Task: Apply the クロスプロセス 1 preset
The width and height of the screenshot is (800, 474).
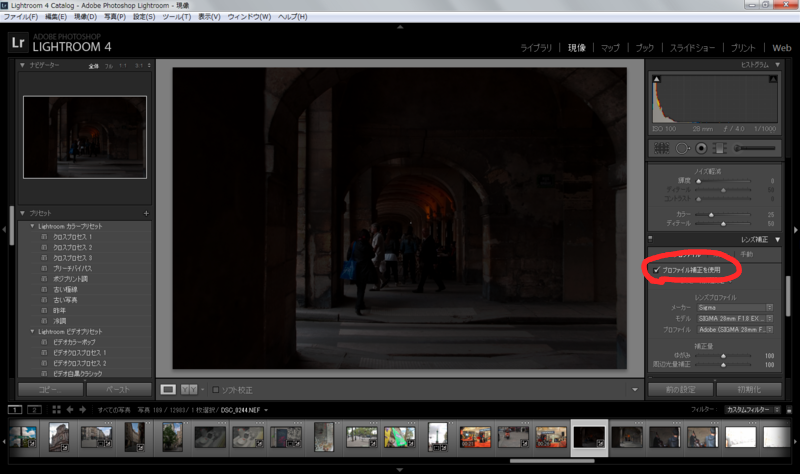Action: point(72,237)
